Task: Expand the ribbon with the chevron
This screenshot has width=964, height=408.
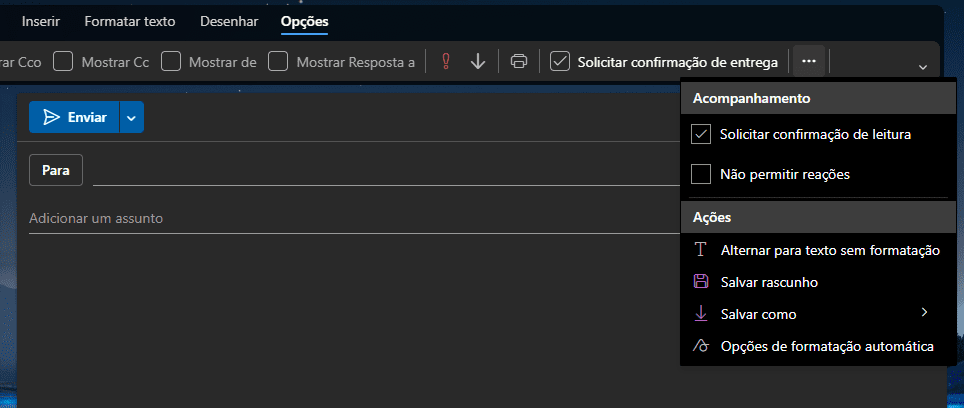Action: tap(922, 67)
